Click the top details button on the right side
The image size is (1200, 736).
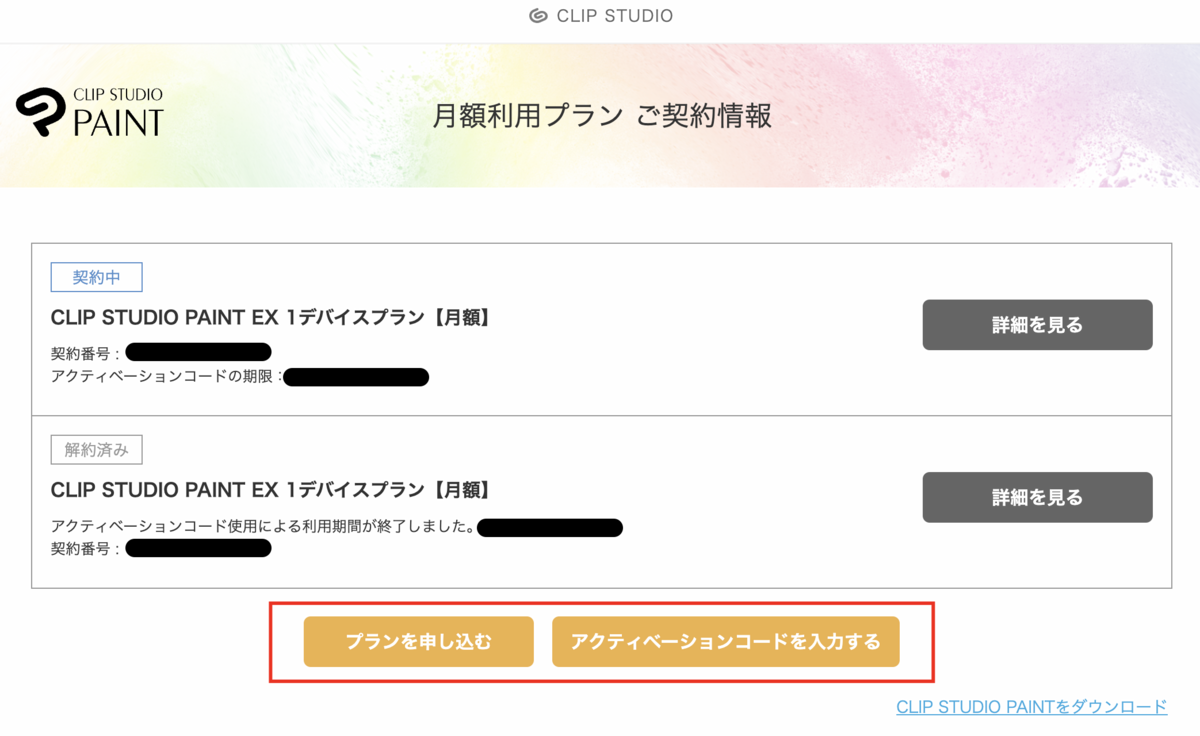[1037, 324]
